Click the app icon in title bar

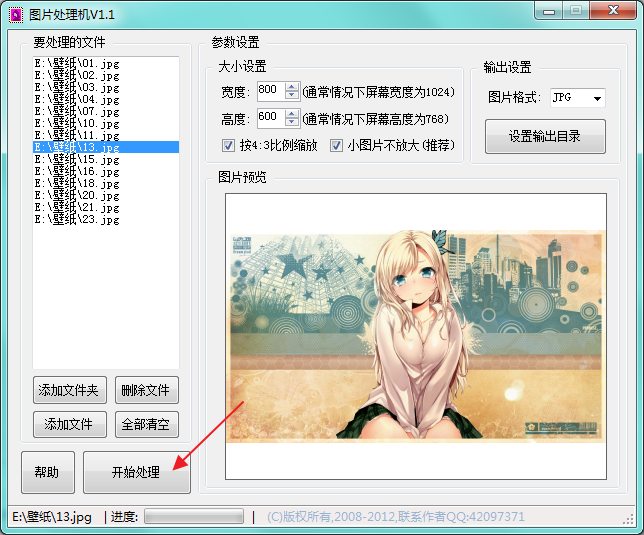[x=16, y=15]
